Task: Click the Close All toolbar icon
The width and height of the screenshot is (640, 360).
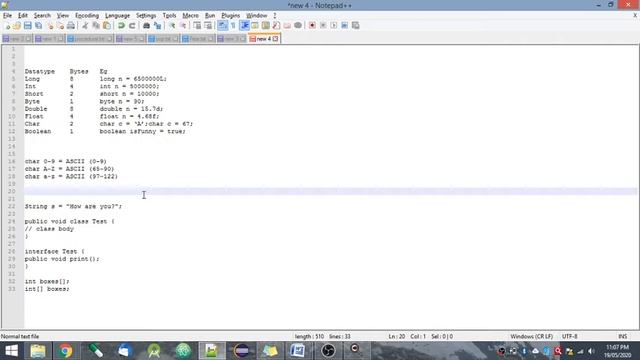Action: click(x=60, y=26)
